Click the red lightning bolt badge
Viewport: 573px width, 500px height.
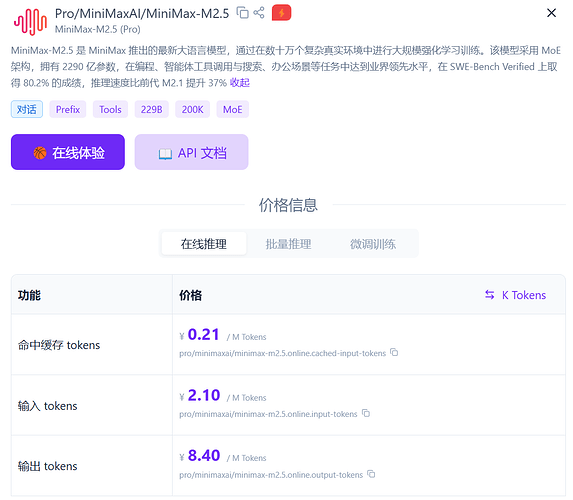281,13
